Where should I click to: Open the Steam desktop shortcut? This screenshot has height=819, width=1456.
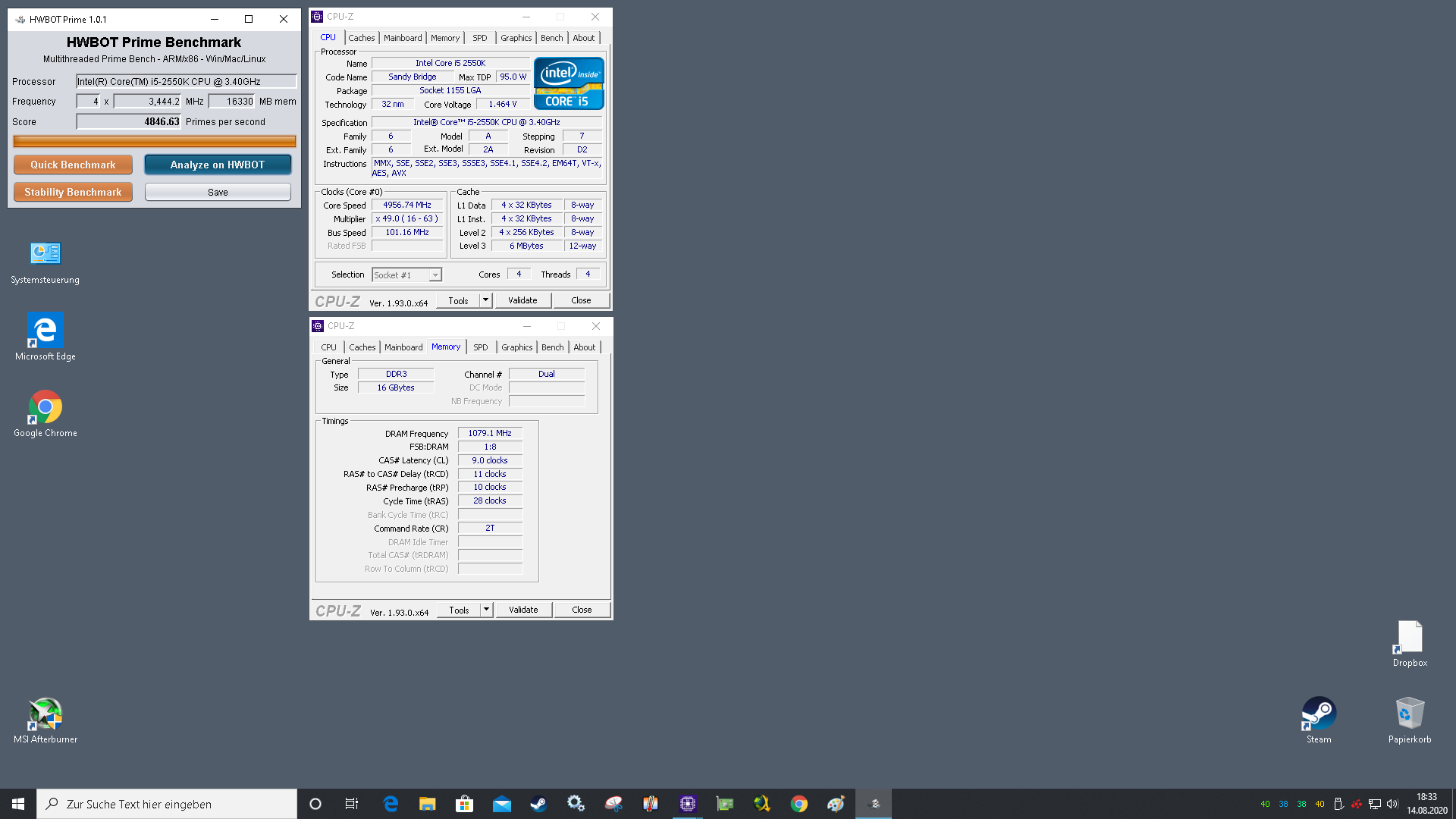click(1319, 720)
